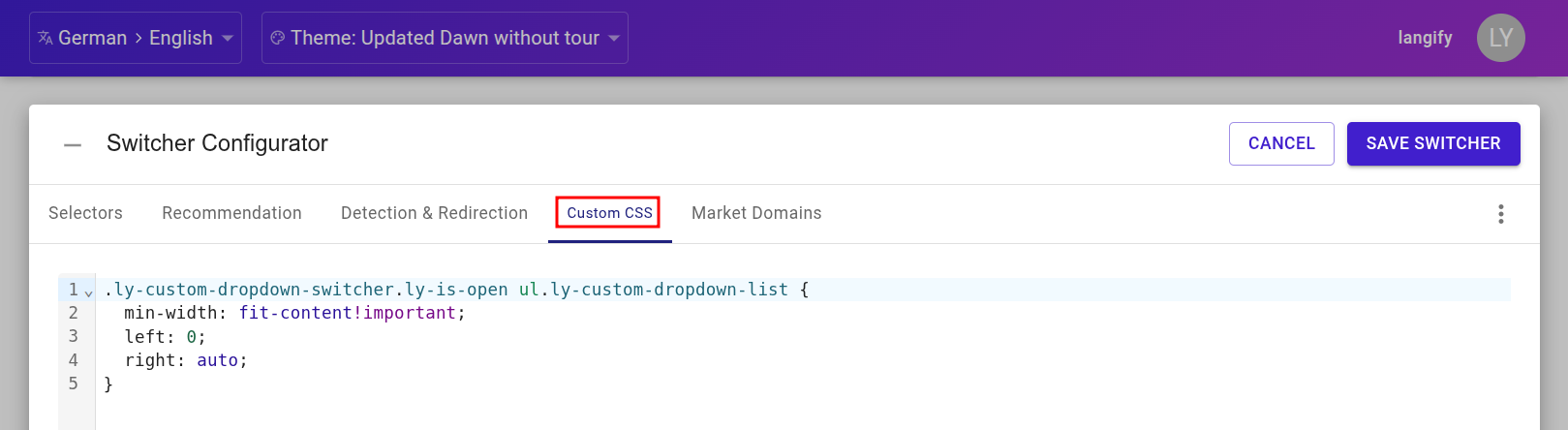Screen dimensions: 1568x430
Task: Open the Detection & Redirection tab
Action: tap(434, 213)
